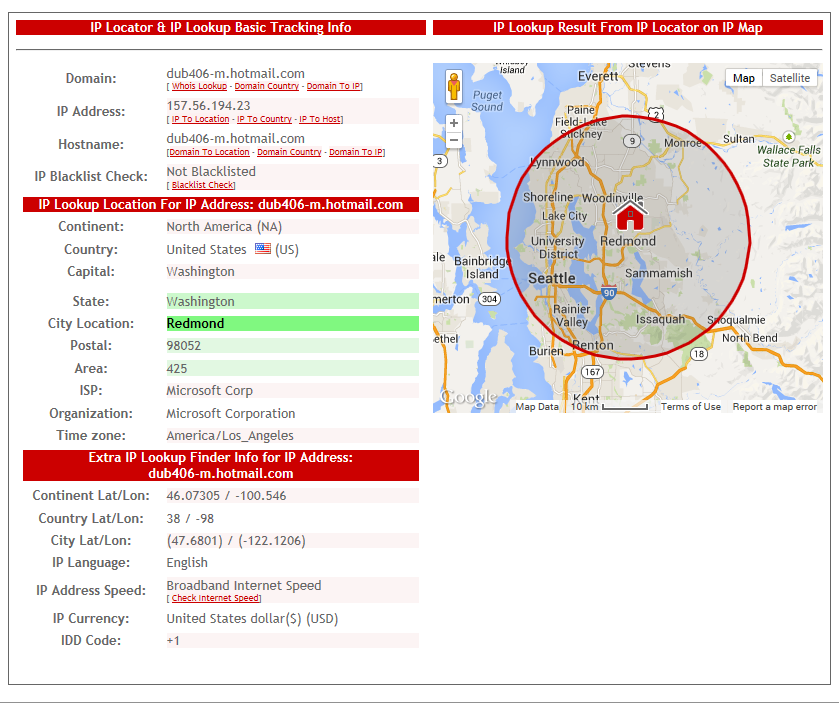
Task: Open the Blacklist Check link
Action: point(202,185)
